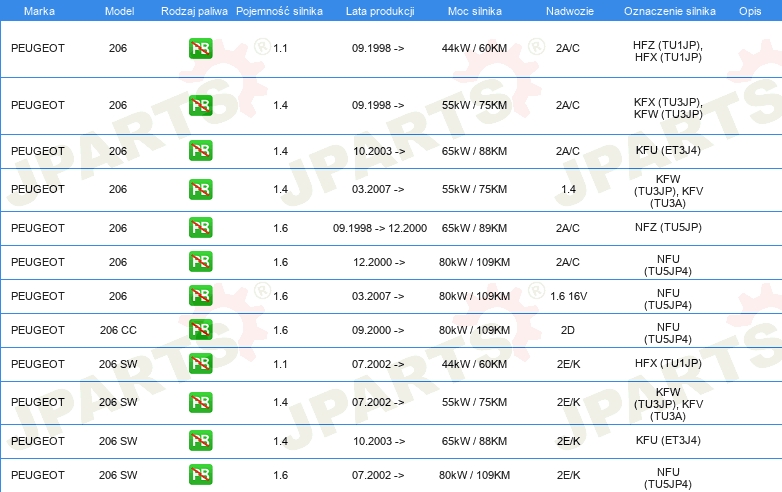Screen dimensions: 782x492
Task: Click 44kW / 60KM in the 206 SW row
Action: coord(474,364)
